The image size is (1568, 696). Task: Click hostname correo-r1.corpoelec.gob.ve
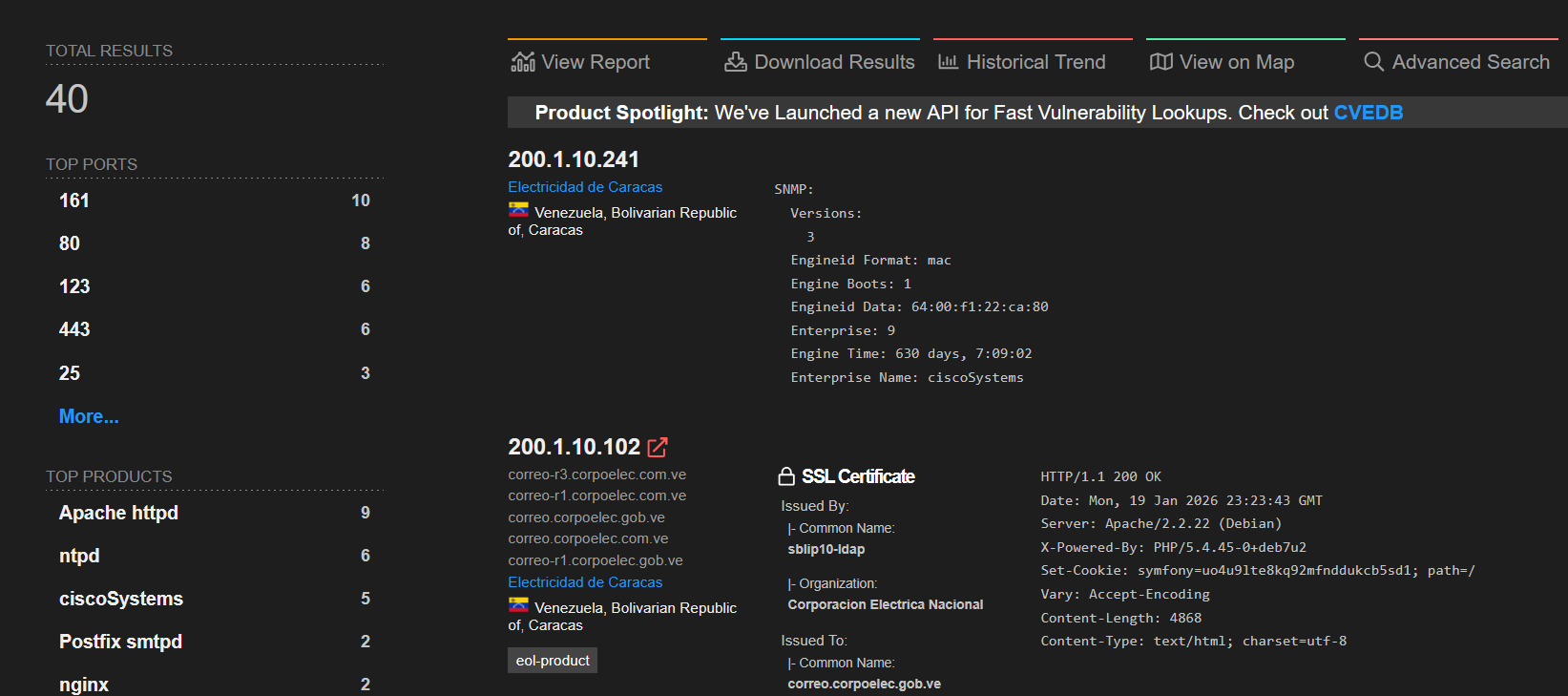pyautogui.click(x=596, y=560)
